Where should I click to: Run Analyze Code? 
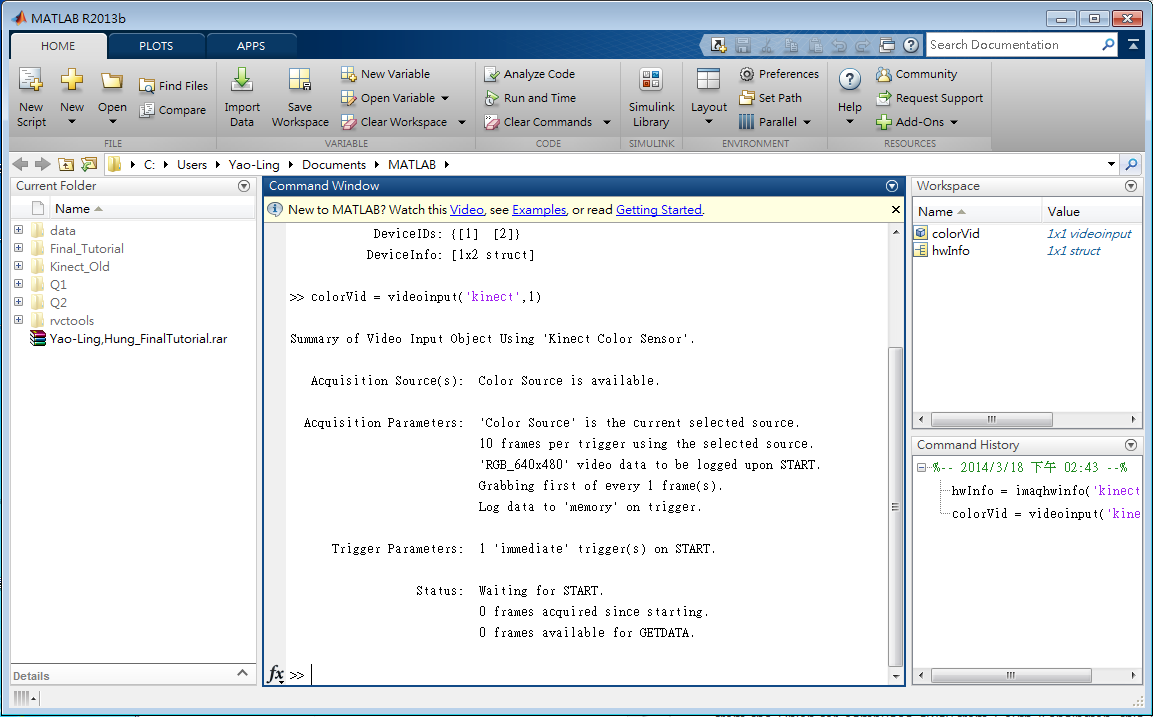point(537,73)
